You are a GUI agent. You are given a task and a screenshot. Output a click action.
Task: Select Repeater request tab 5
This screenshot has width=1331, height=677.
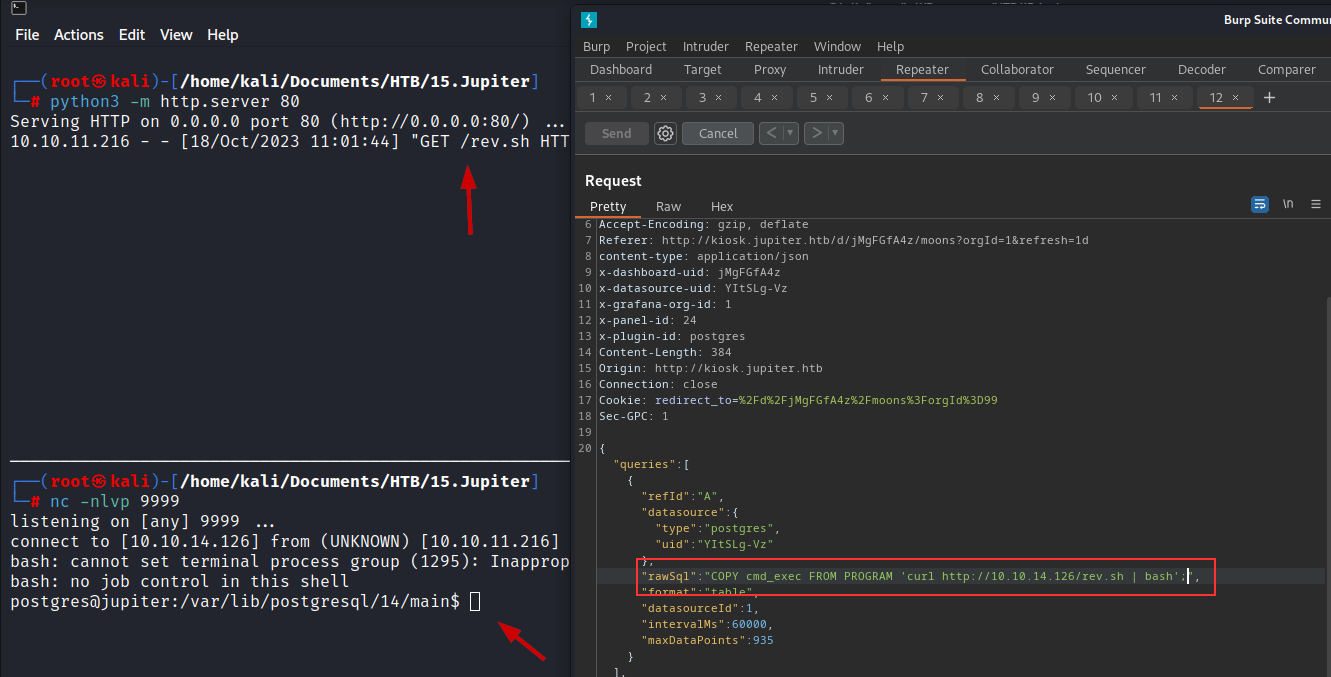tap(814, 98)
